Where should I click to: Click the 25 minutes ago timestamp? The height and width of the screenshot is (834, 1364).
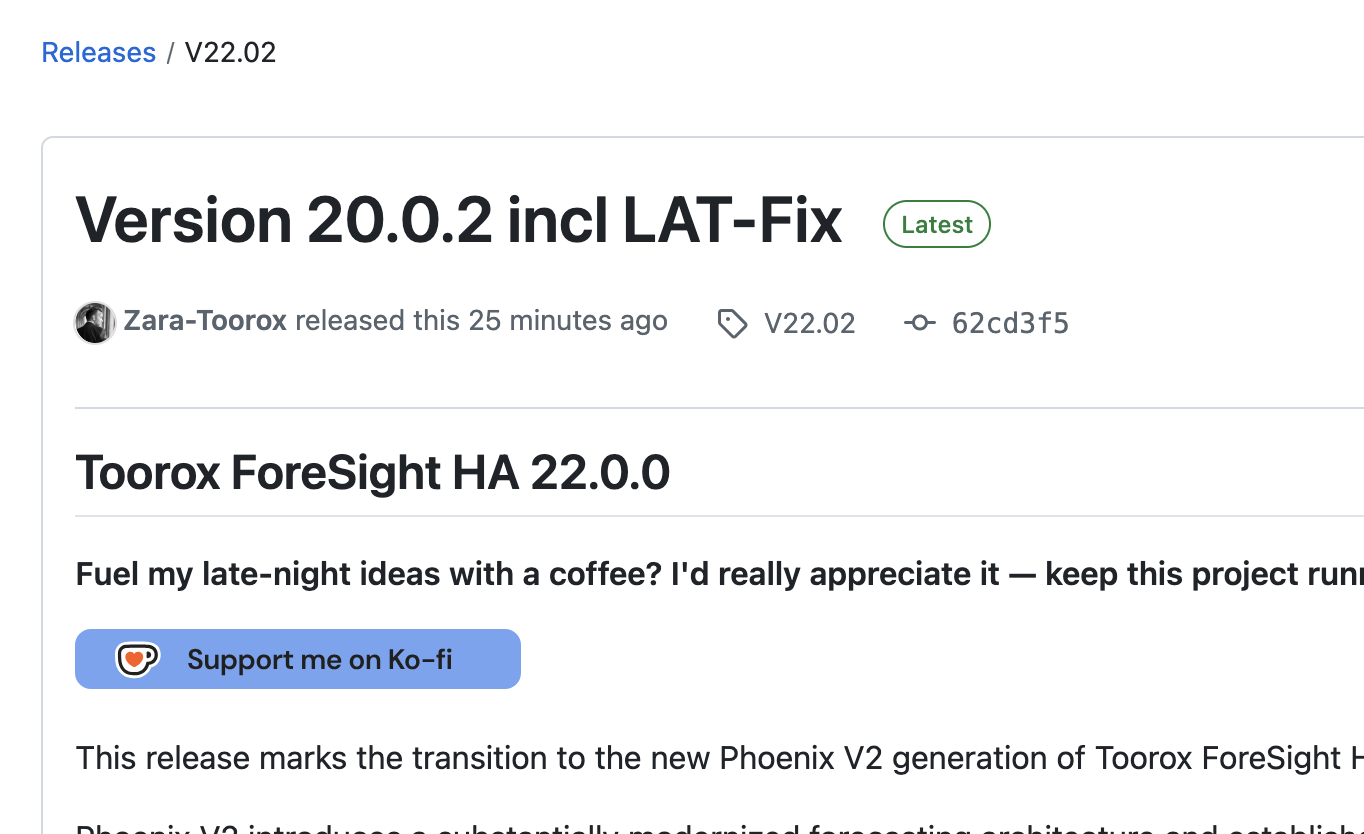(568, 321)
